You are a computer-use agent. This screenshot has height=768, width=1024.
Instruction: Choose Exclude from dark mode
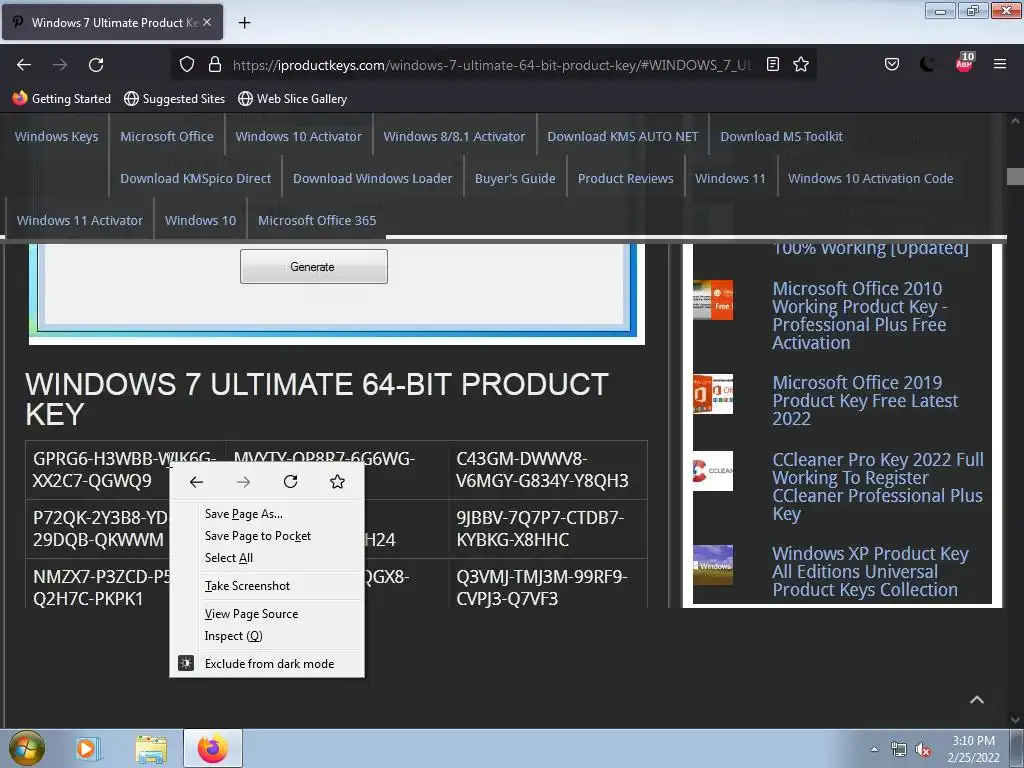click(266, 664)
